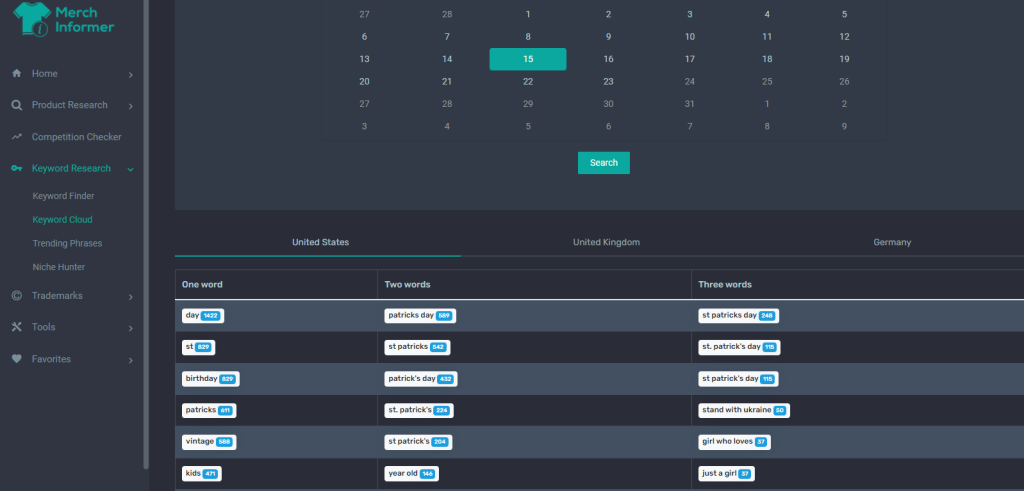Viewport: 1024px width, 491px height.
Task: Open the Niche Hunter page
Action: click(59, 267)
